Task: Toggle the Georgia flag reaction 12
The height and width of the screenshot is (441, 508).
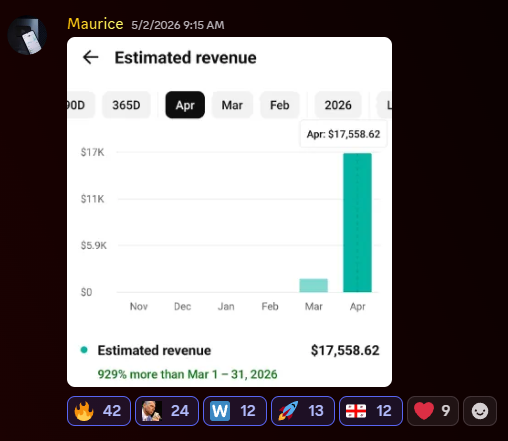Action: coord(371,411)
